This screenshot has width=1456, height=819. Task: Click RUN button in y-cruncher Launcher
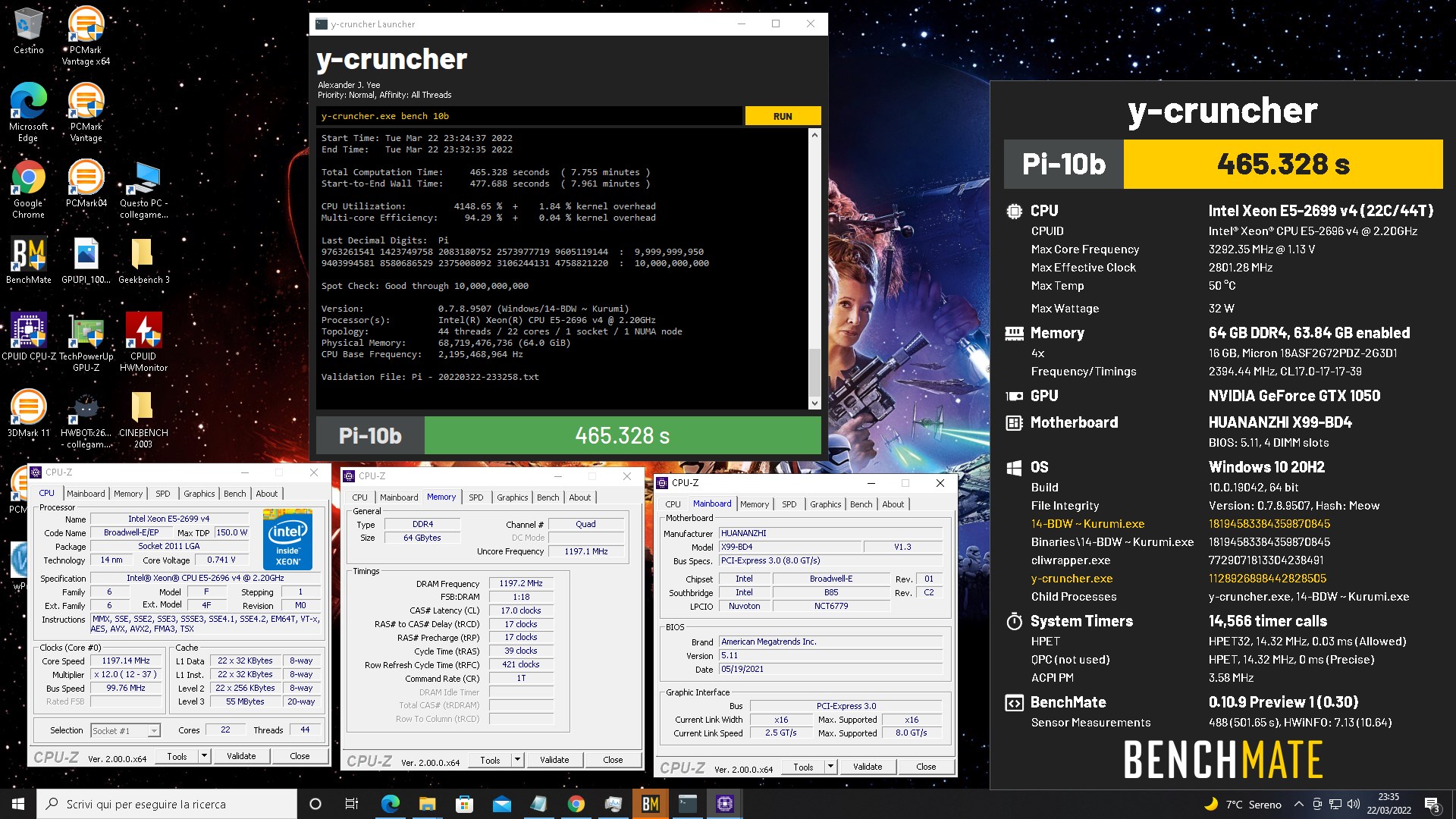point(783,116)
